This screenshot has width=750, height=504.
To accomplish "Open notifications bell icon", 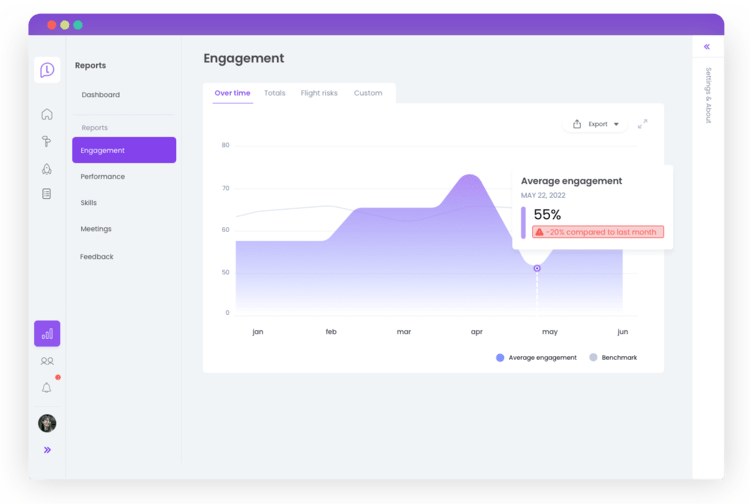I will tap(47, 388).
